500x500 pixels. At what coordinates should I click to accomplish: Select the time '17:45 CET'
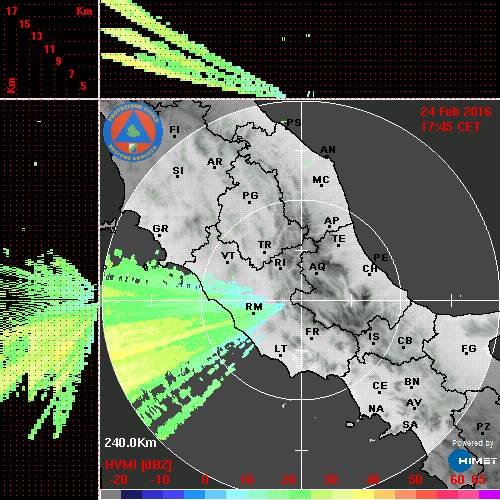[450, 127]
